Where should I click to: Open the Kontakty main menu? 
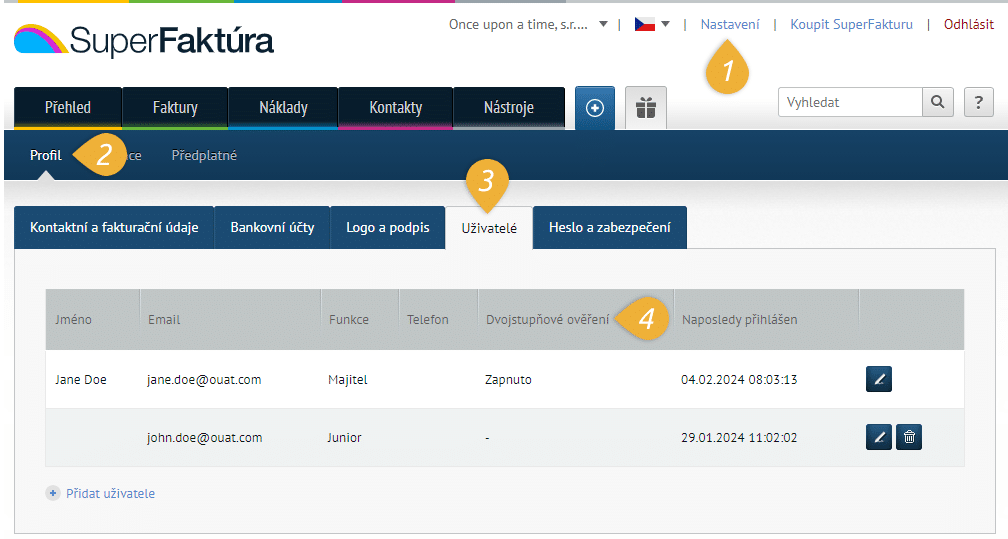pyautogui.click(x=395, y=108)
